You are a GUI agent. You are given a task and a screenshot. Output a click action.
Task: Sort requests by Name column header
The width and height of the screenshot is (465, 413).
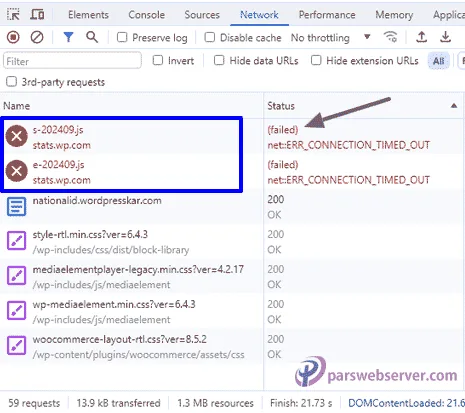[132, 106]
